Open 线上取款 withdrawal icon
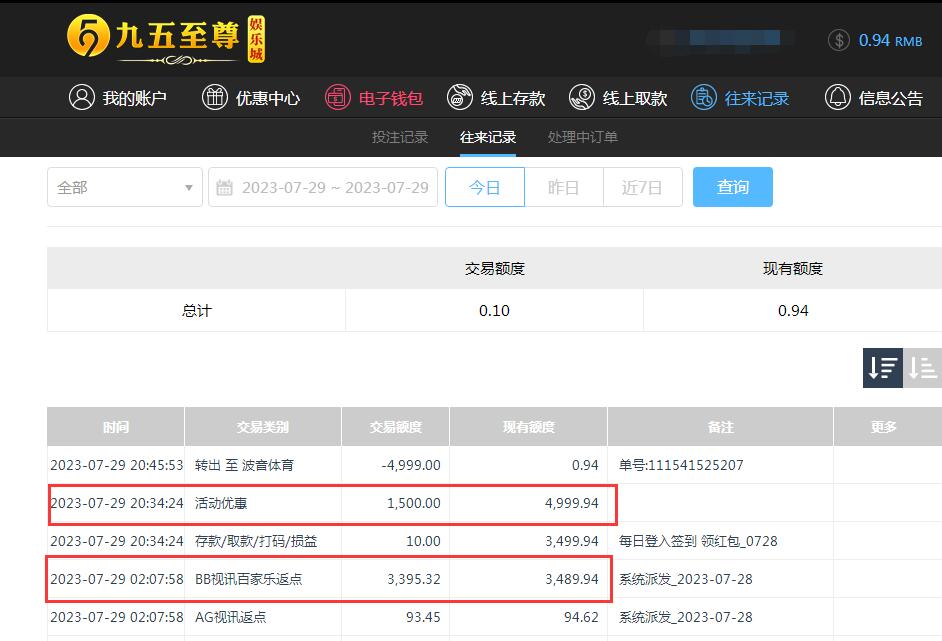 tap(582, 97)
